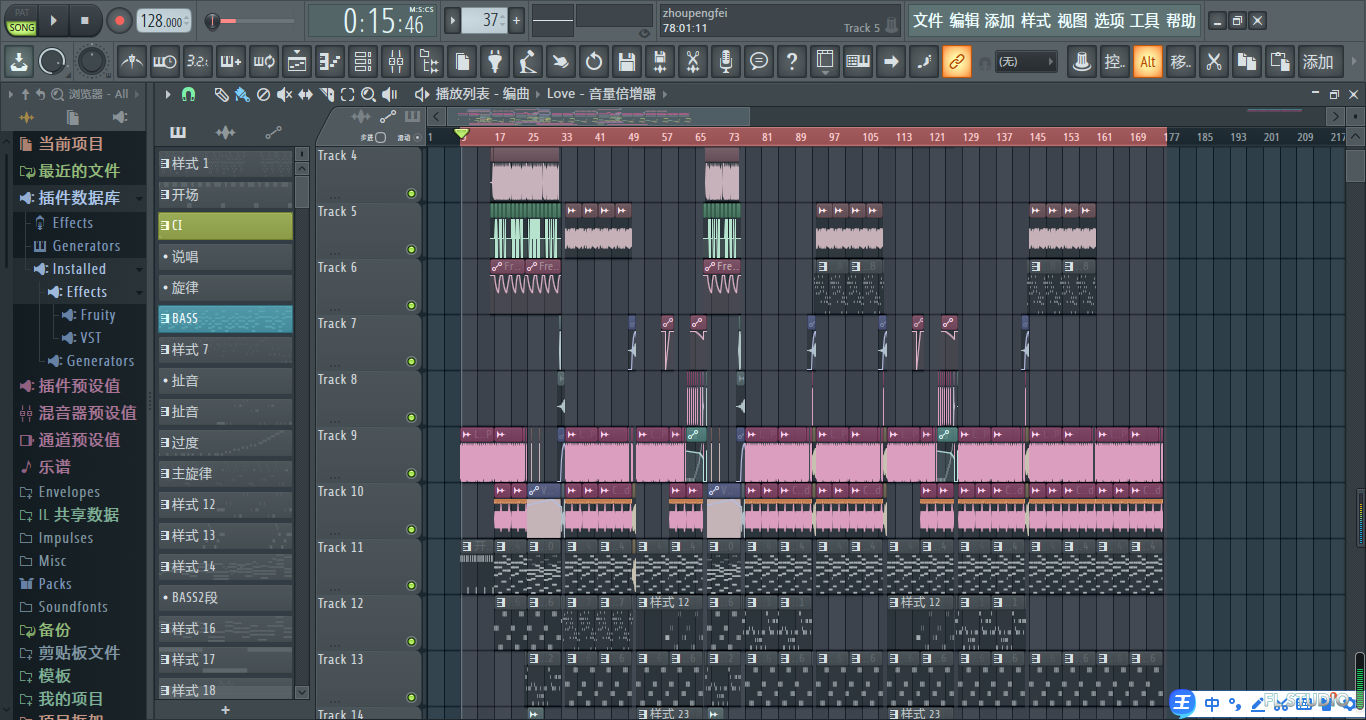
Task: Toggle the 3.2.1 countdown before recording
Action: 198,62
